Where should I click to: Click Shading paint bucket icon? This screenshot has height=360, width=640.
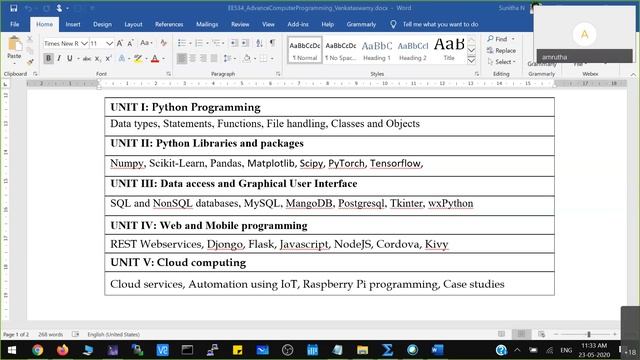point(247,59)
